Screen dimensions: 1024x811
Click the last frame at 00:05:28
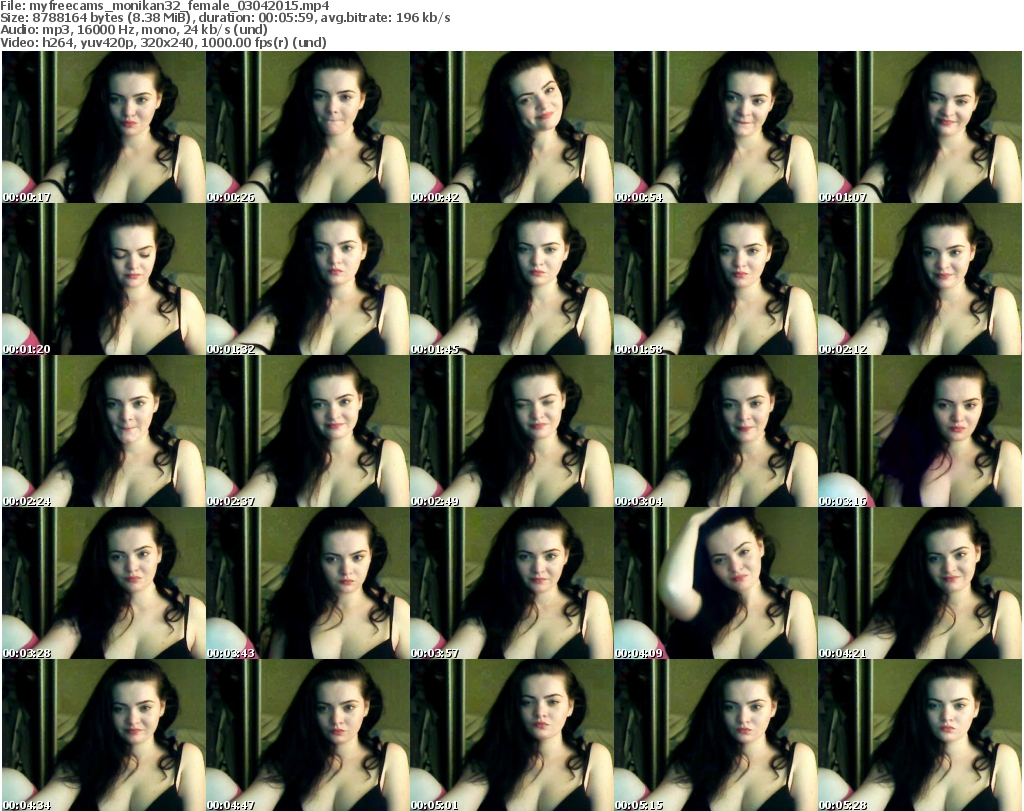(920, 735)
